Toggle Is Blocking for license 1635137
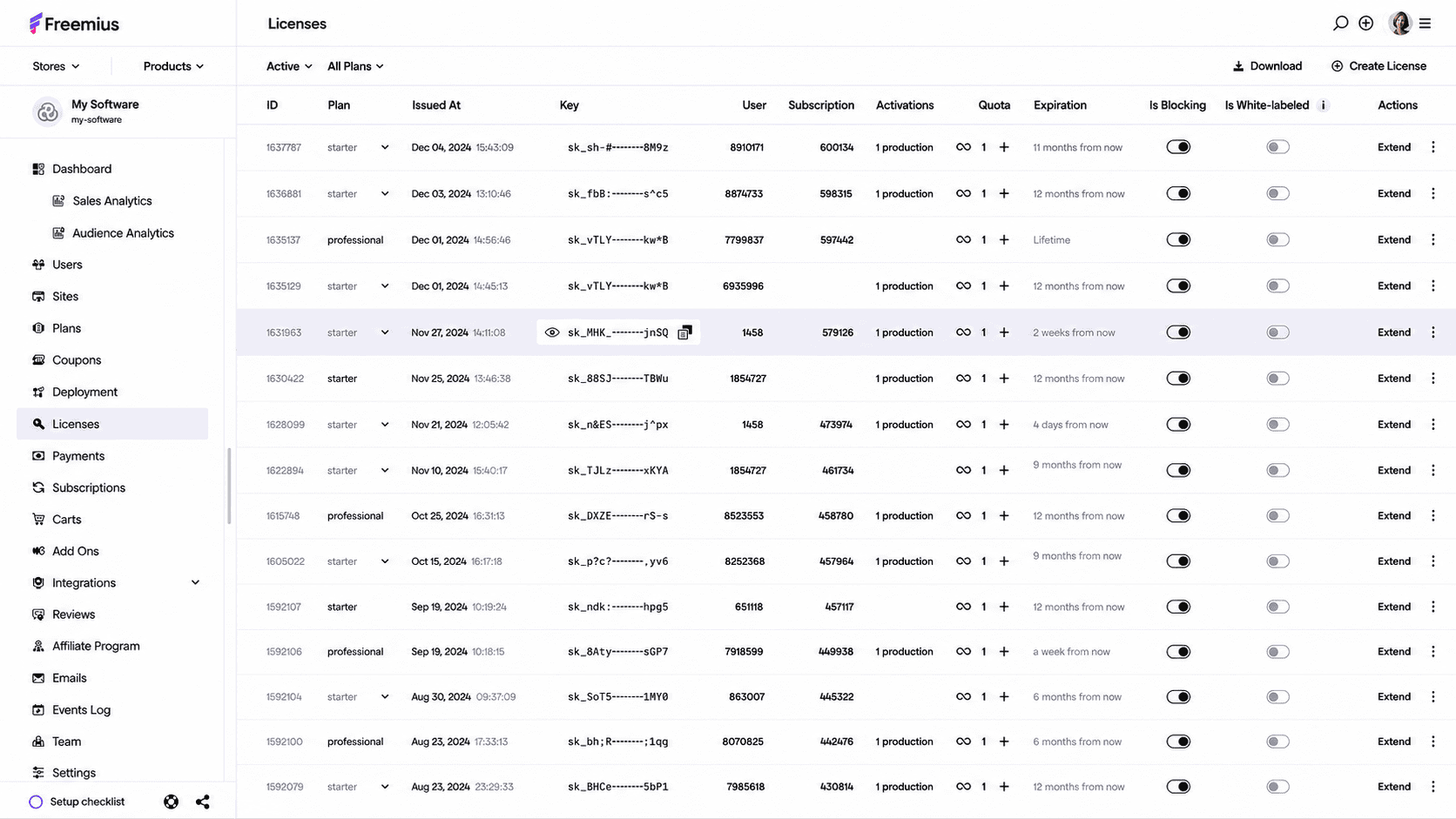 tap(1178, 239)
